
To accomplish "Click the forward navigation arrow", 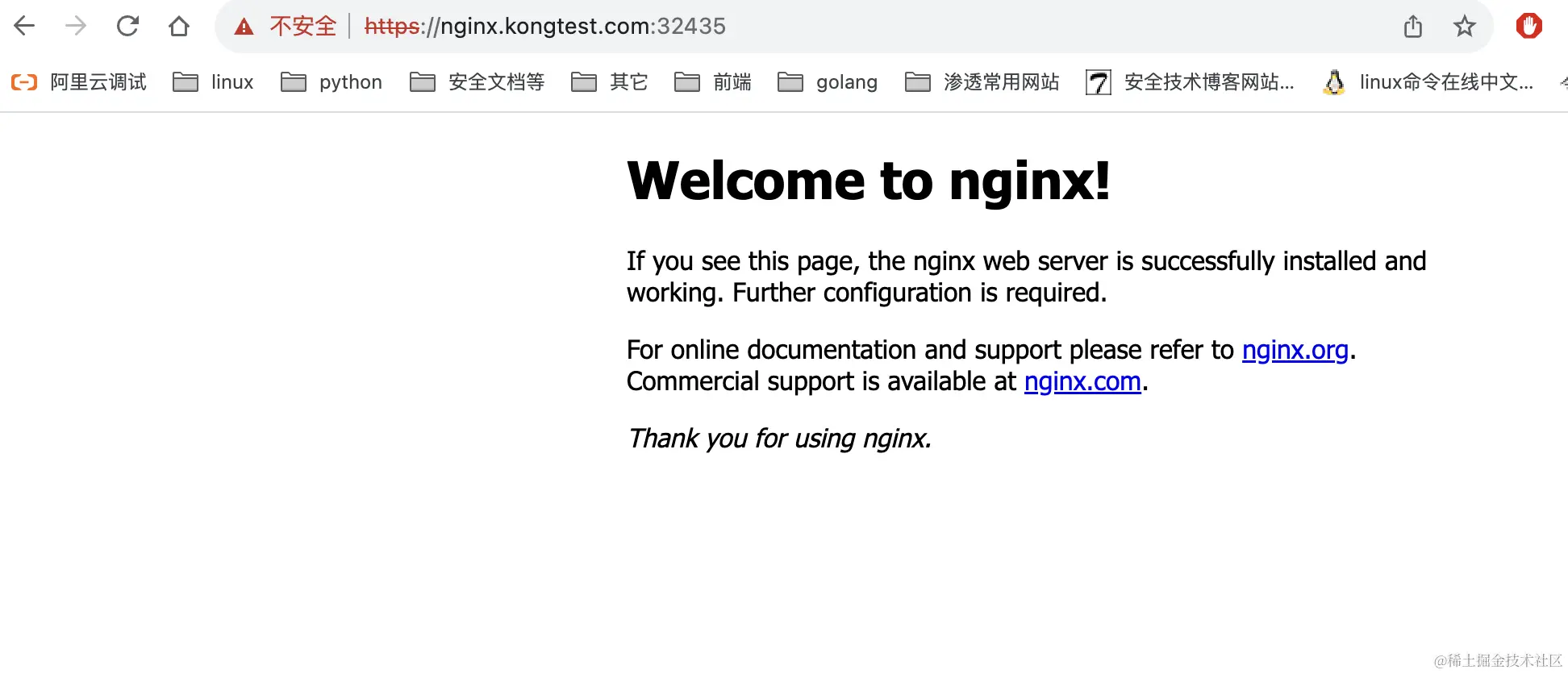I will [76, 27].
